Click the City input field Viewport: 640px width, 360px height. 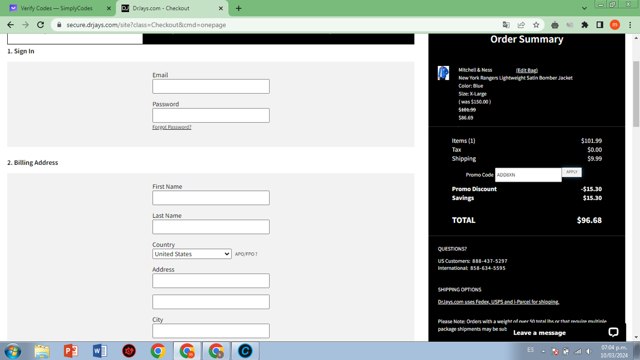pyautogui.click(x=211, y=331)
